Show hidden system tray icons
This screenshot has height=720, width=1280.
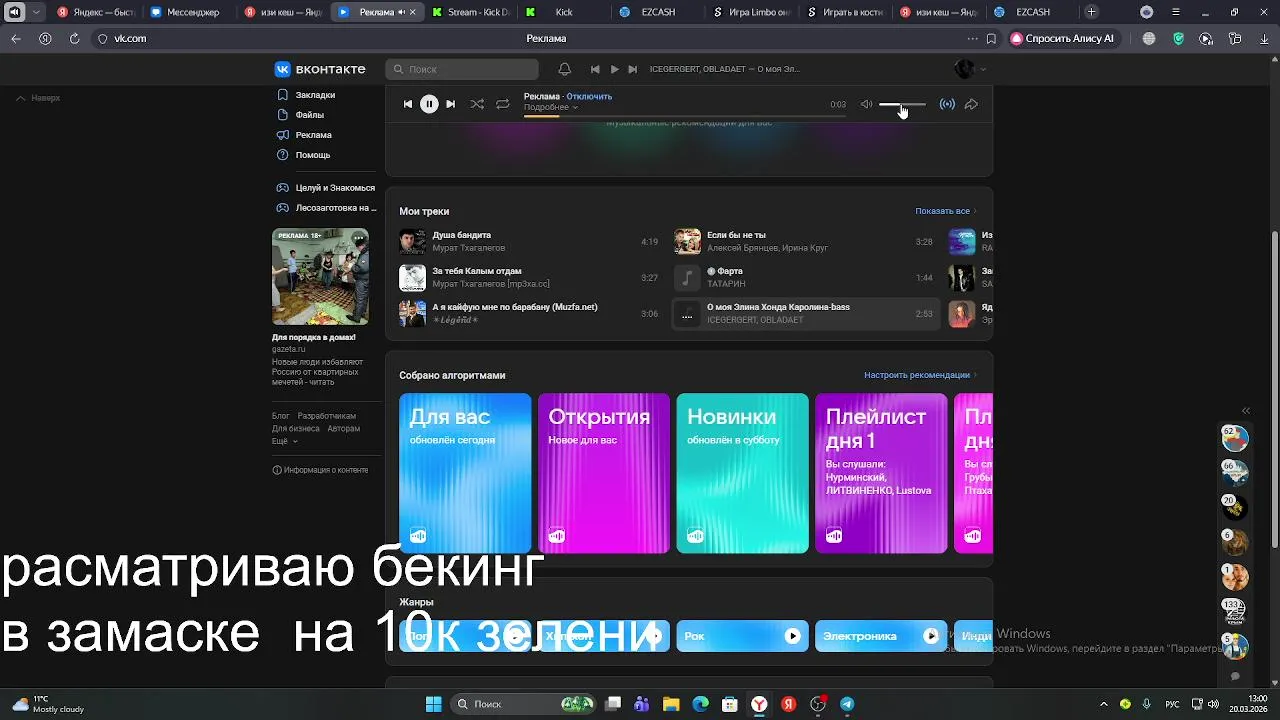click(1104, 704)
